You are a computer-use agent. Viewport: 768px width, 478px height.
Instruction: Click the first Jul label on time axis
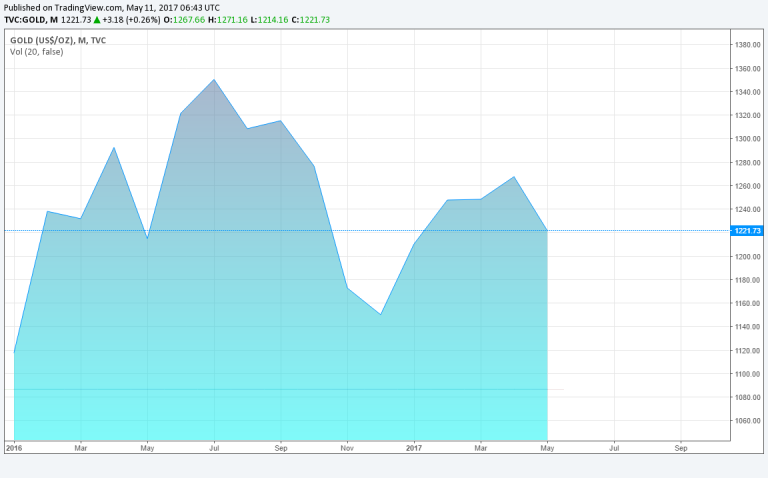pos(214,448)
